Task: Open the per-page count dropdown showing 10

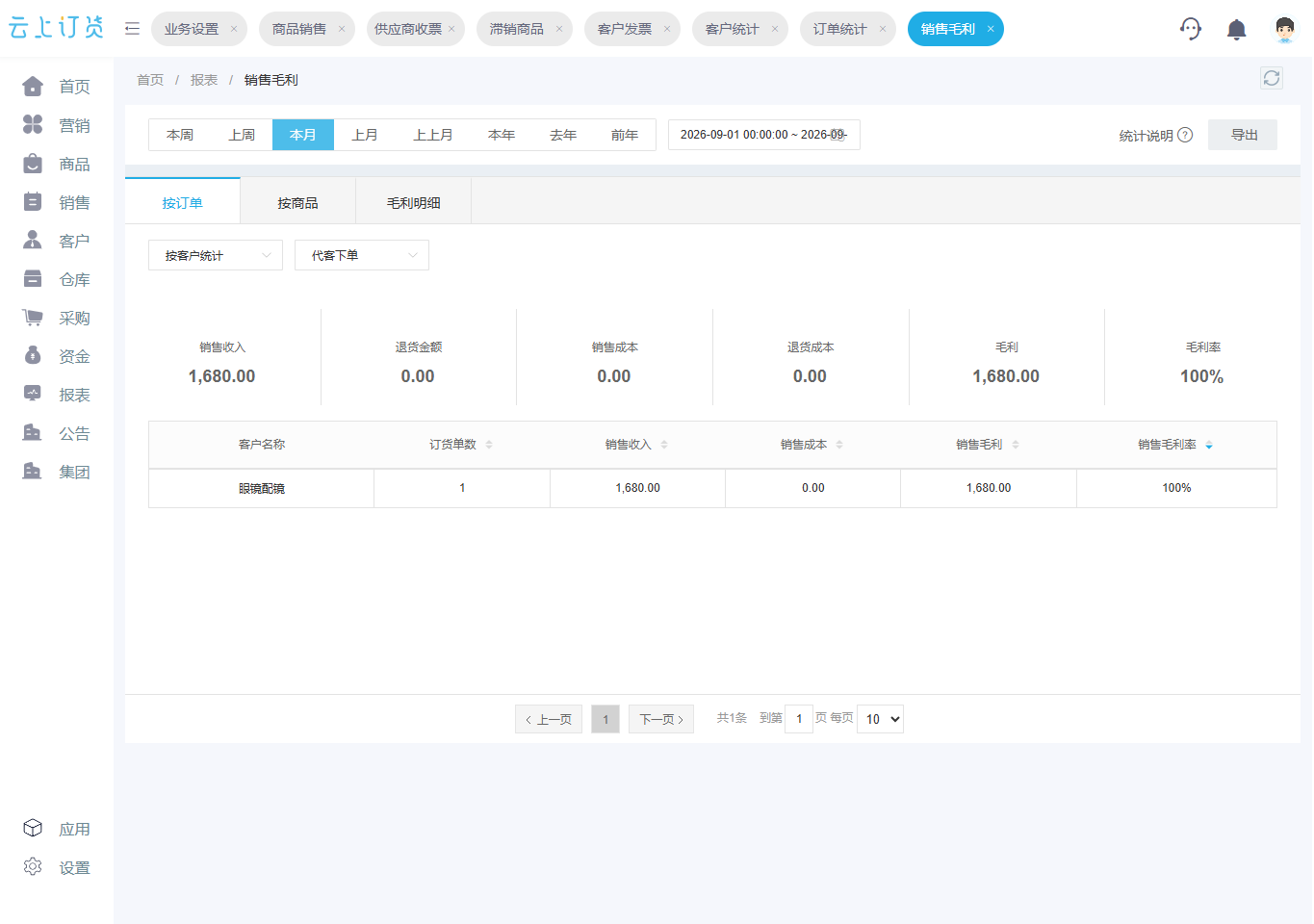Action: [880, 719]
